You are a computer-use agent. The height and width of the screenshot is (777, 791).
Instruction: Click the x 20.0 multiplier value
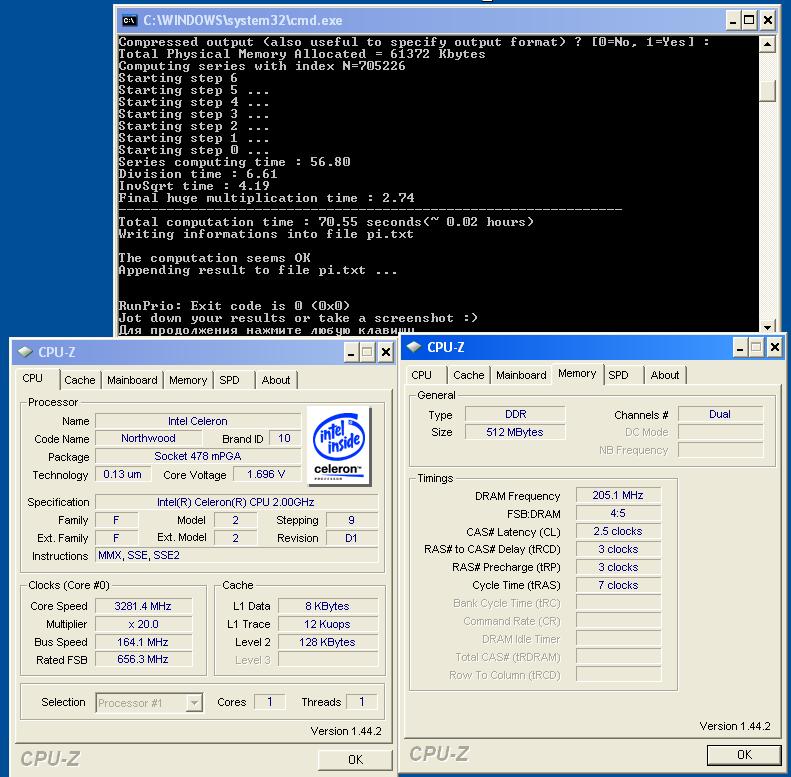pos(143,624)
